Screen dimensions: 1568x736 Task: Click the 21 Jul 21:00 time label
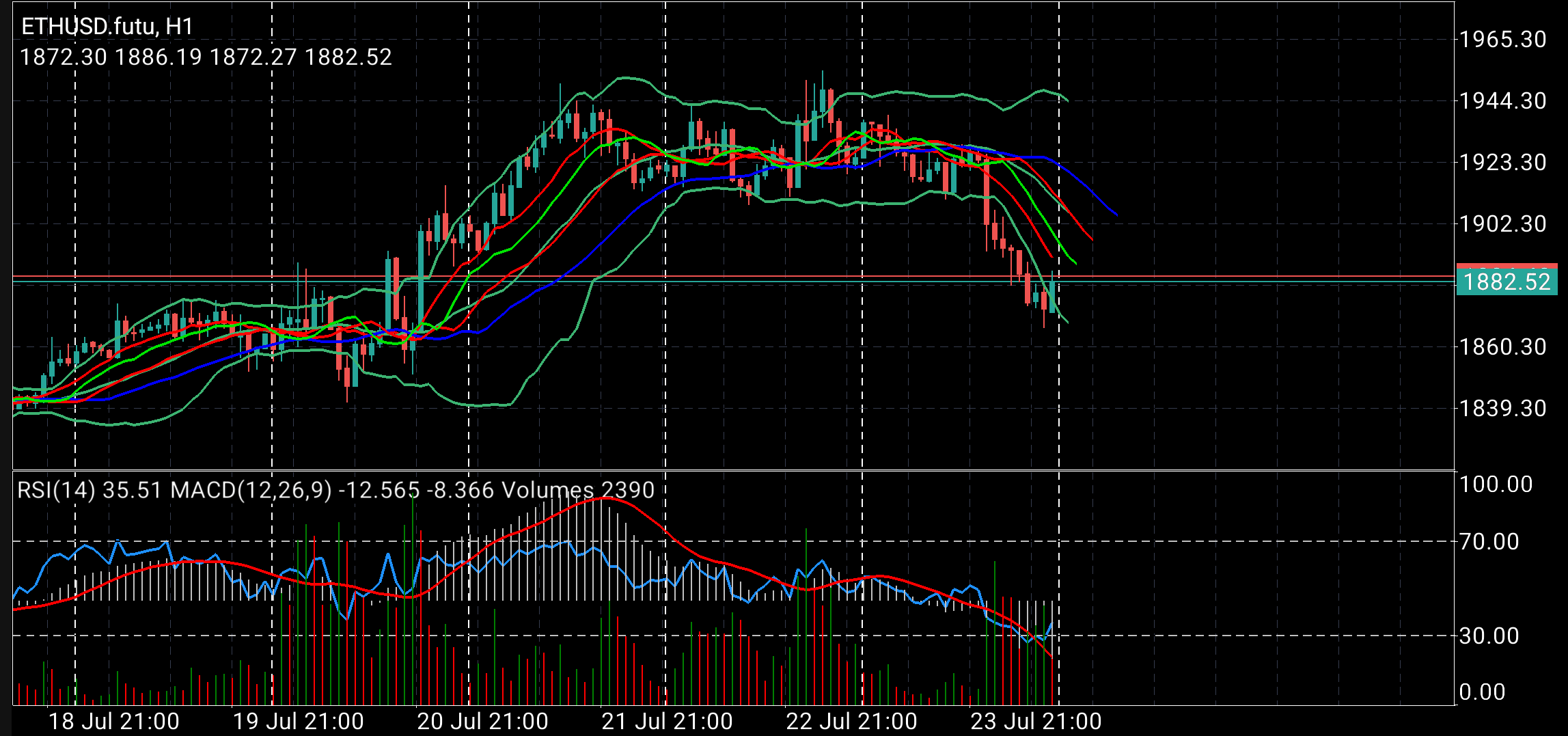(x=668, y=721)
